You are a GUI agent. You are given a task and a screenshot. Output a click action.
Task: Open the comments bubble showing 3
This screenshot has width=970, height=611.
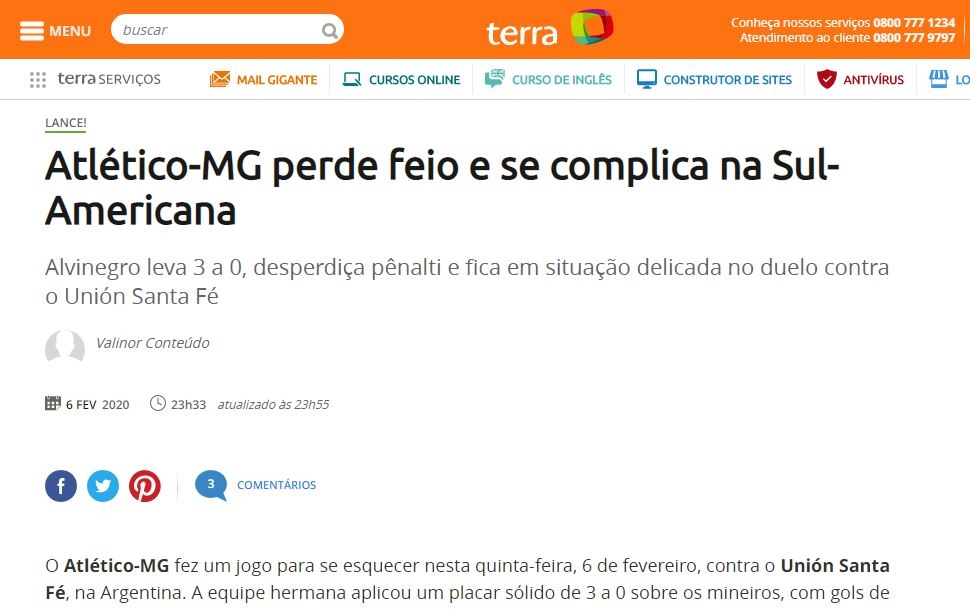click(x=210, y=485)
